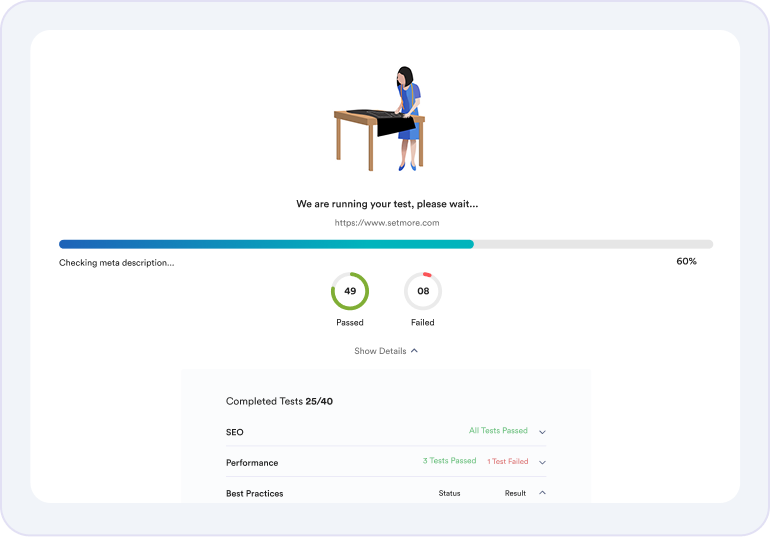Click "3 Tests Passed" in the Performance row
Viewport: 770px width, 537px height.
449,461
